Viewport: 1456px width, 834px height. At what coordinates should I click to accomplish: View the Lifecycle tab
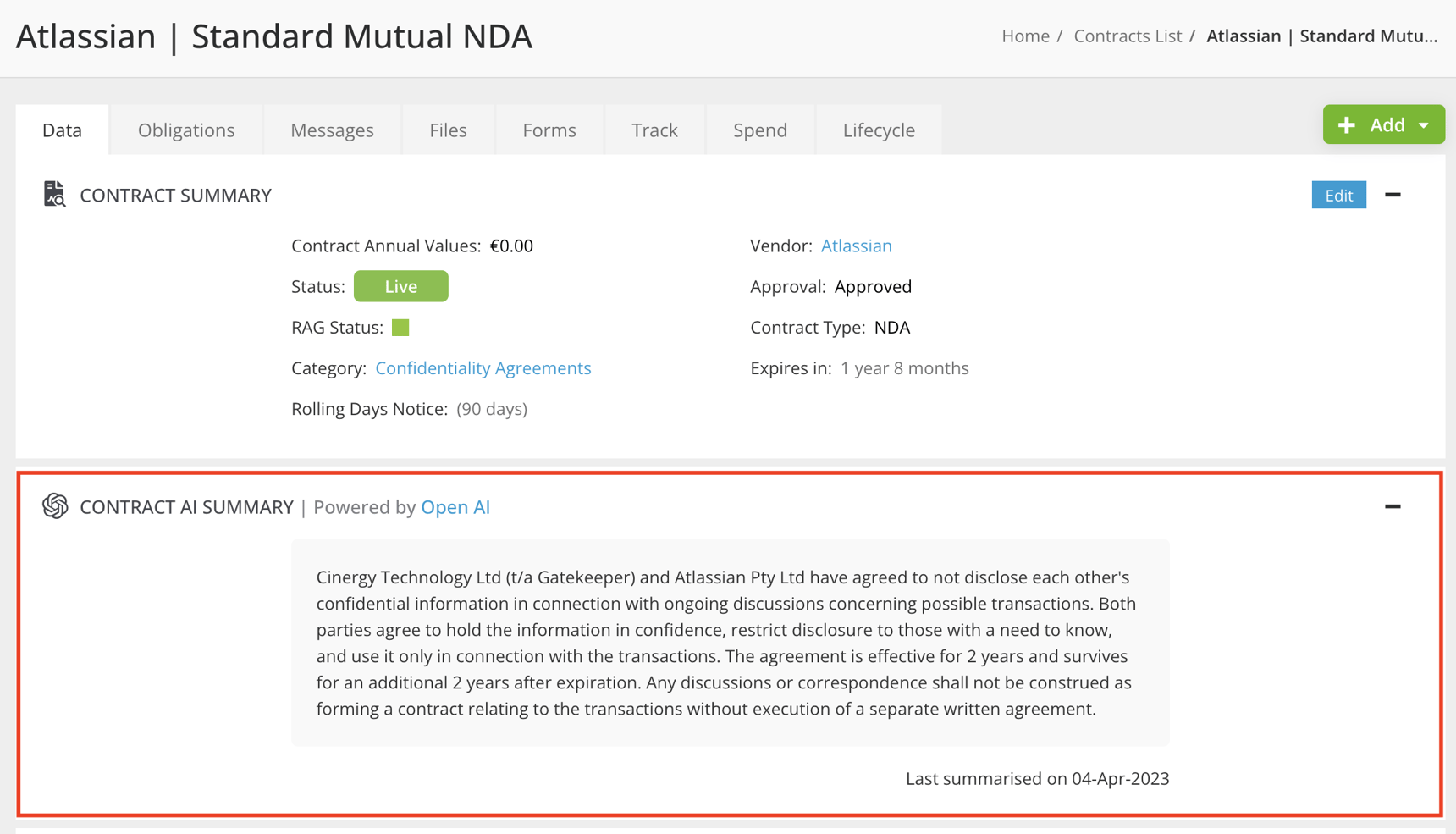pyautogui.click(x=879, y=130)
